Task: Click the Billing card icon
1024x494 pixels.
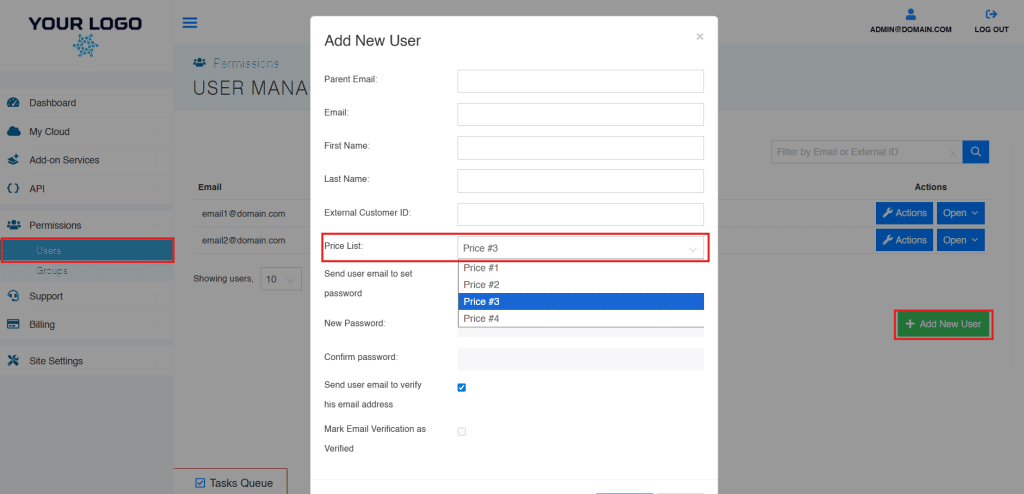Action: click(13, 324)
